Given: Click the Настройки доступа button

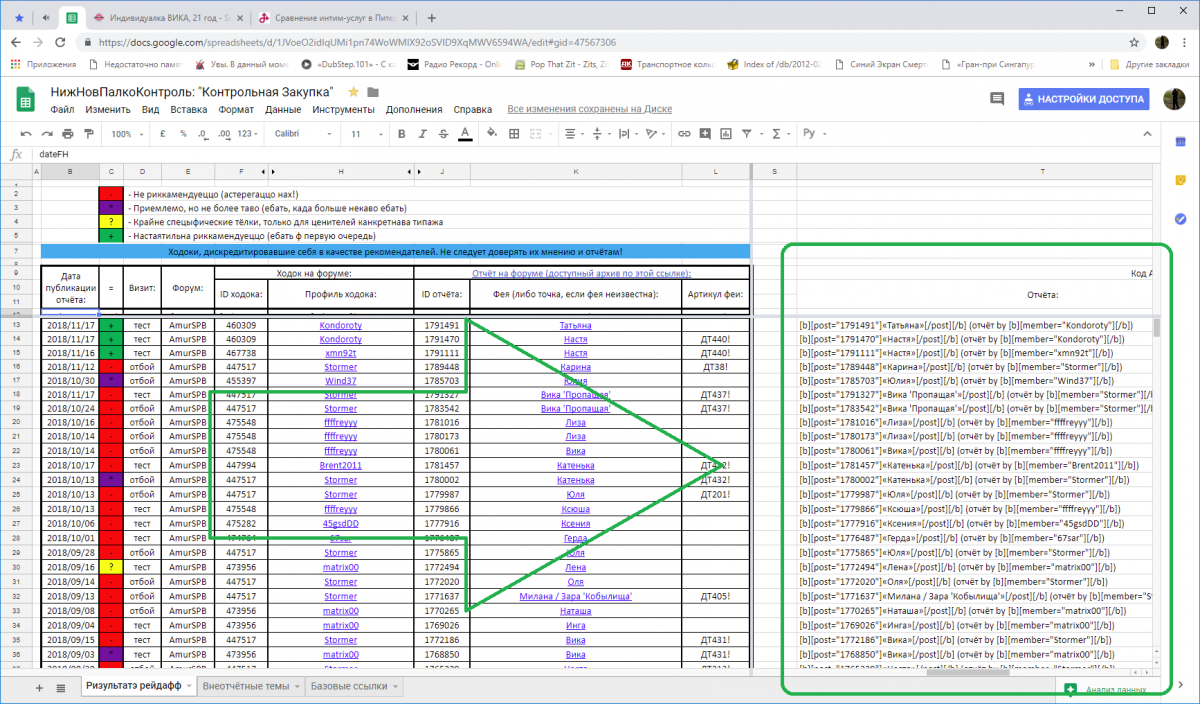Looking at the screenshot, I should coord(1083,99).
